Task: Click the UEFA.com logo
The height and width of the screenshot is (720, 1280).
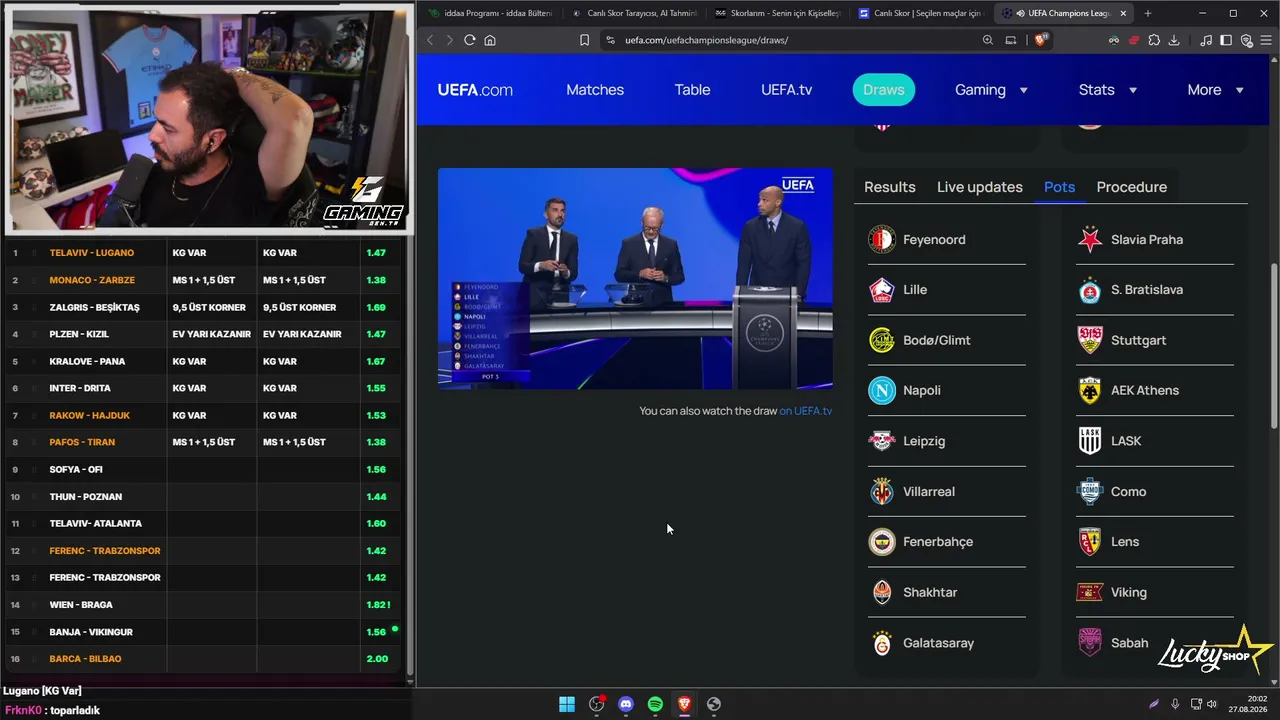Action: pos(475,90)
